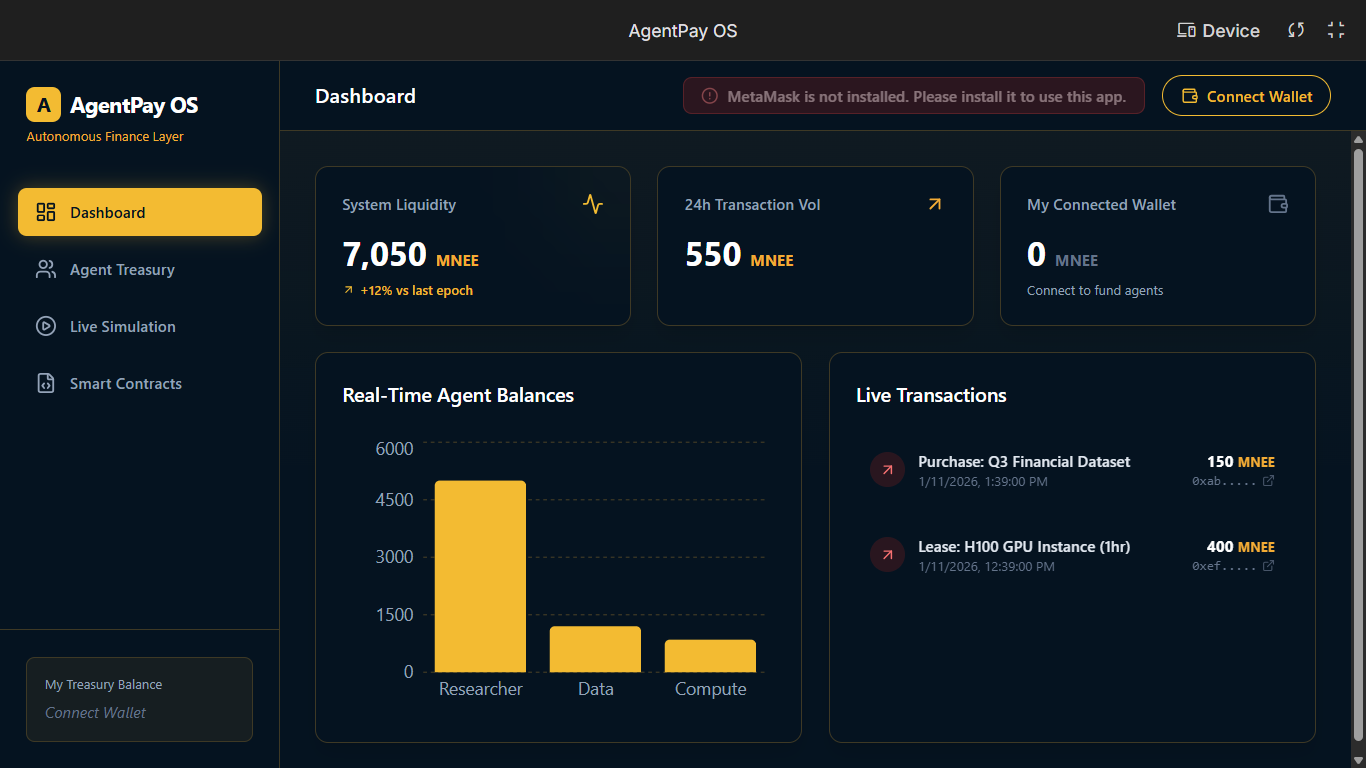Click the 'Real-Time Agent Balances' heading

coord(458,395)
